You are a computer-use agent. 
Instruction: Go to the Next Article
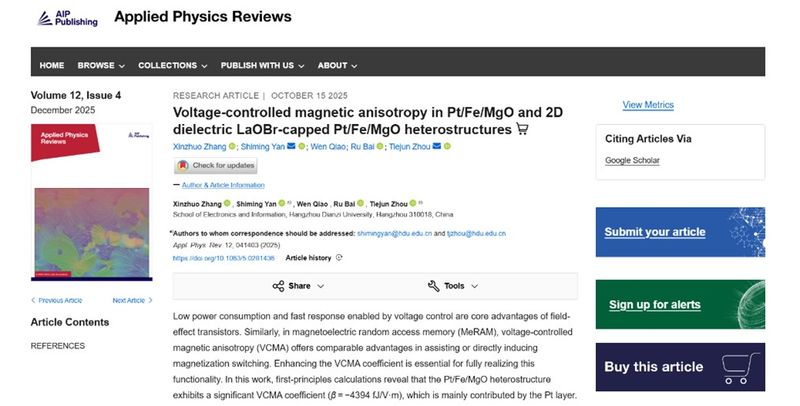[x=132, y=300]
